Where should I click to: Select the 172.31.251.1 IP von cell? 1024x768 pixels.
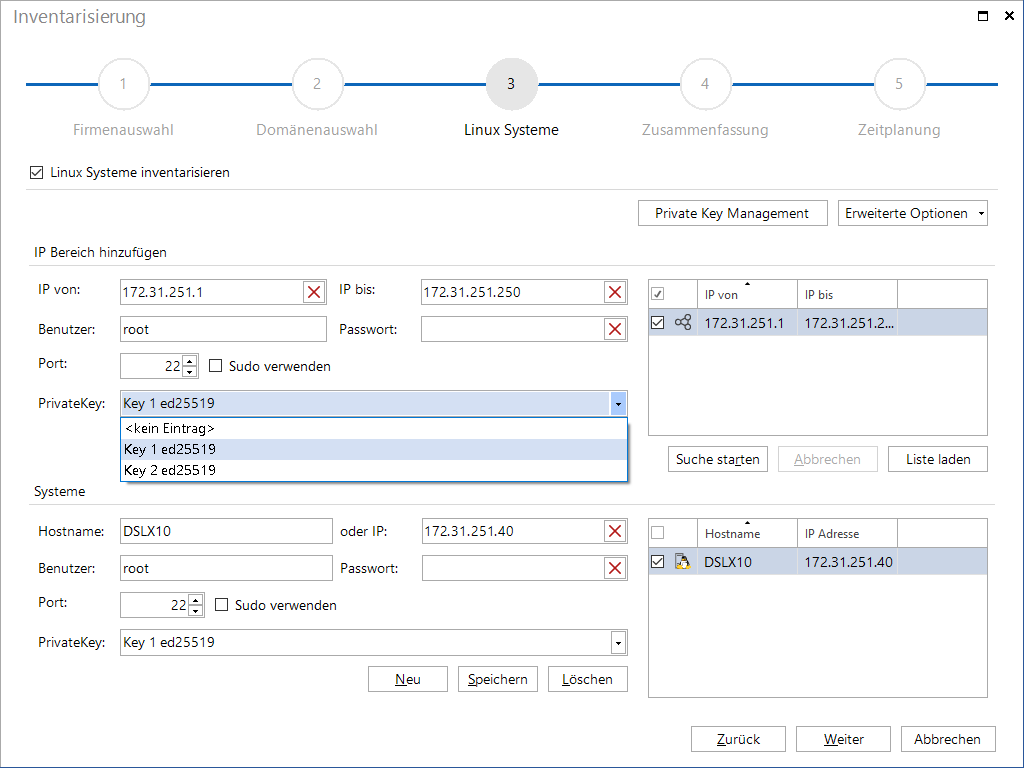[747, 323]
